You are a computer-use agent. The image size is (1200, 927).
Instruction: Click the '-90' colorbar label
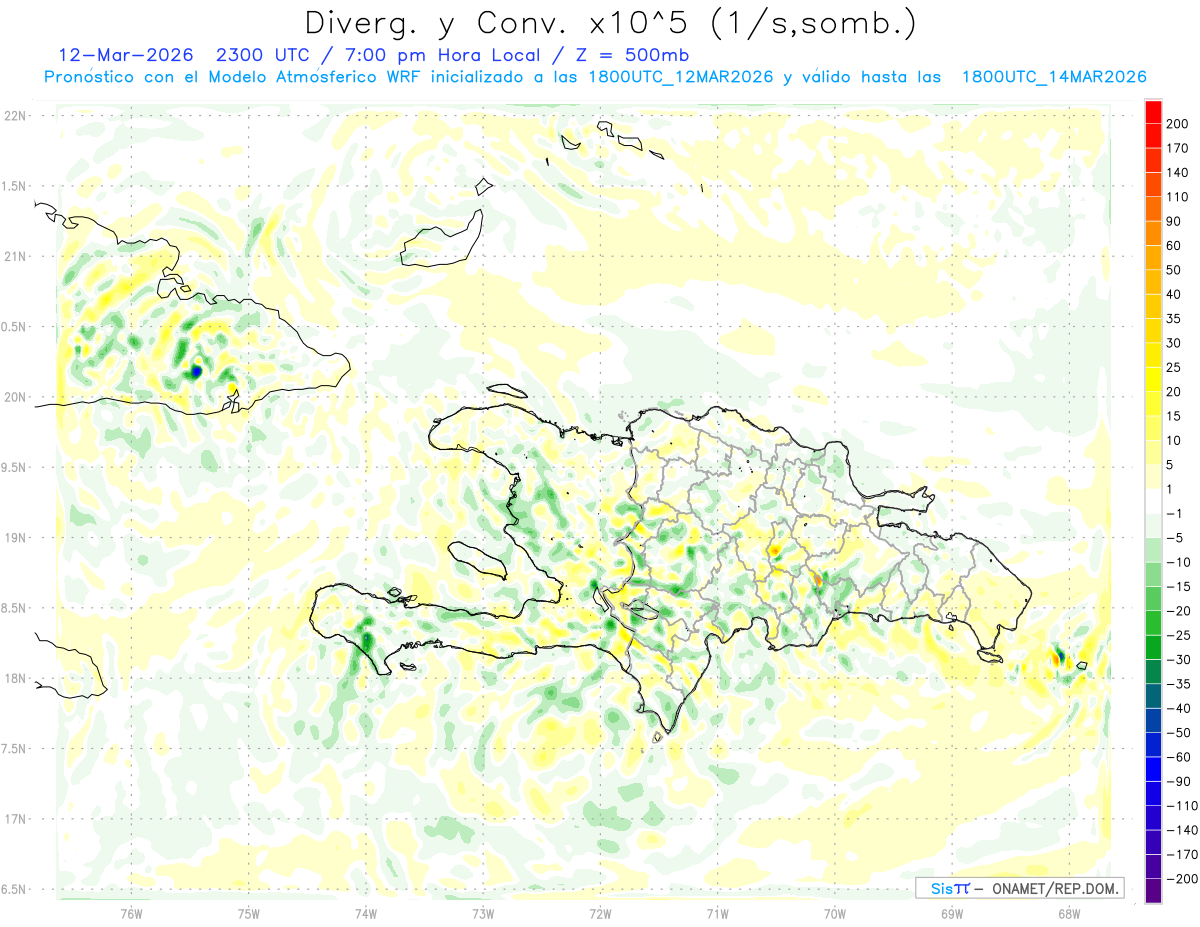pos(1179,782)
